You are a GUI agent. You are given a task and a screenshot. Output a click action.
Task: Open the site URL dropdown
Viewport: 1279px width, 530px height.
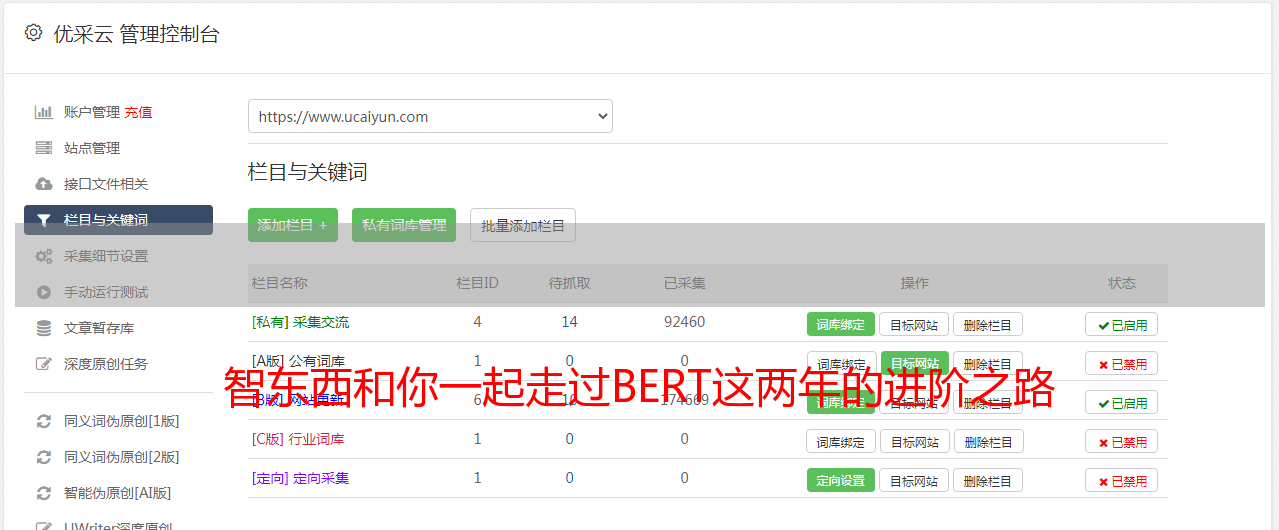click(x=430, y=116)
